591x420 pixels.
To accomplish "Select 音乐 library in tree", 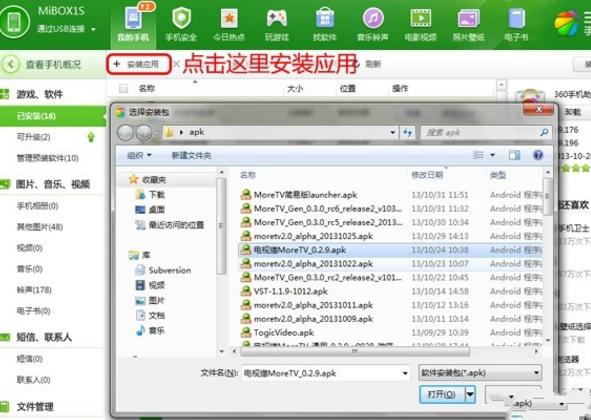I will click(156, 331).
